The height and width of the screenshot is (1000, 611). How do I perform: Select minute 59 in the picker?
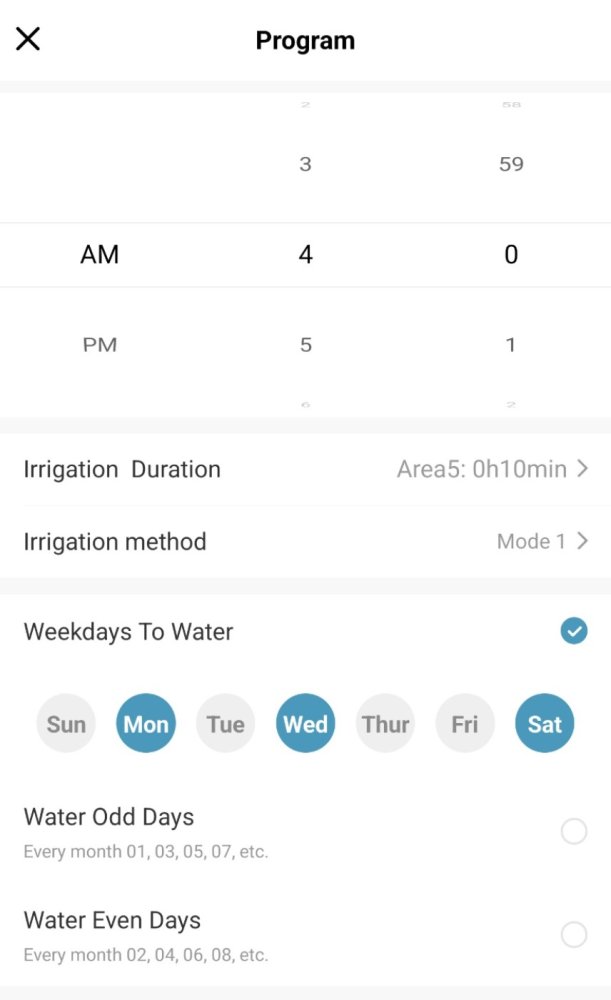[511, 164]
